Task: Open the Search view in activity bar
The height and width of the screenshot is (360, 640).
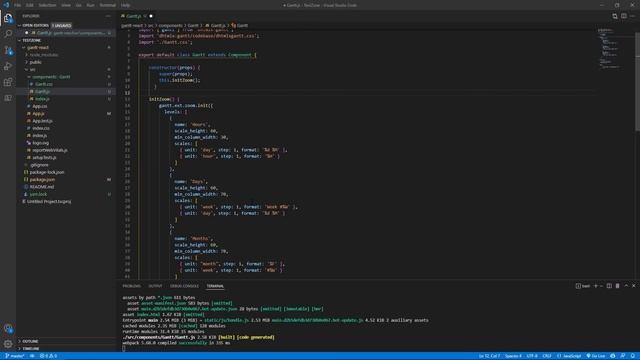Action: click(x=8, y=34)
